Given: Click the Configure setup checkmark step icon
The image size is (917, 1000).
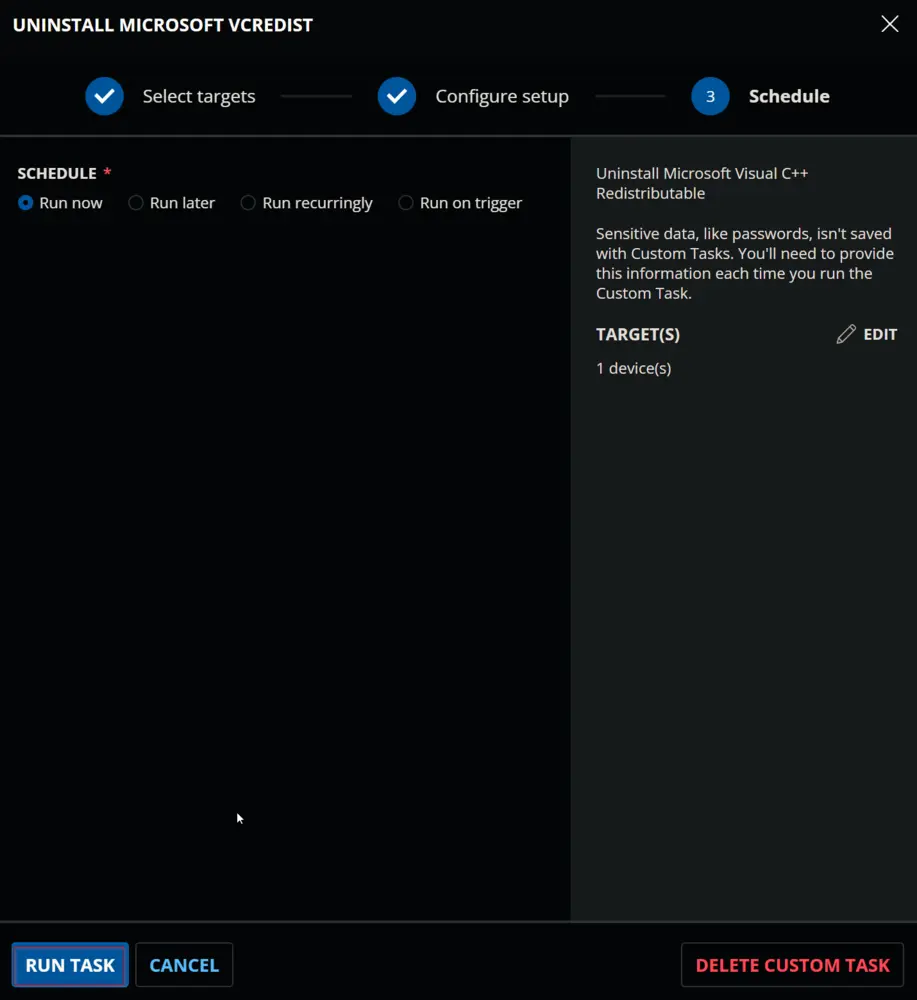Looking at the screenshot, I should 397,96.
